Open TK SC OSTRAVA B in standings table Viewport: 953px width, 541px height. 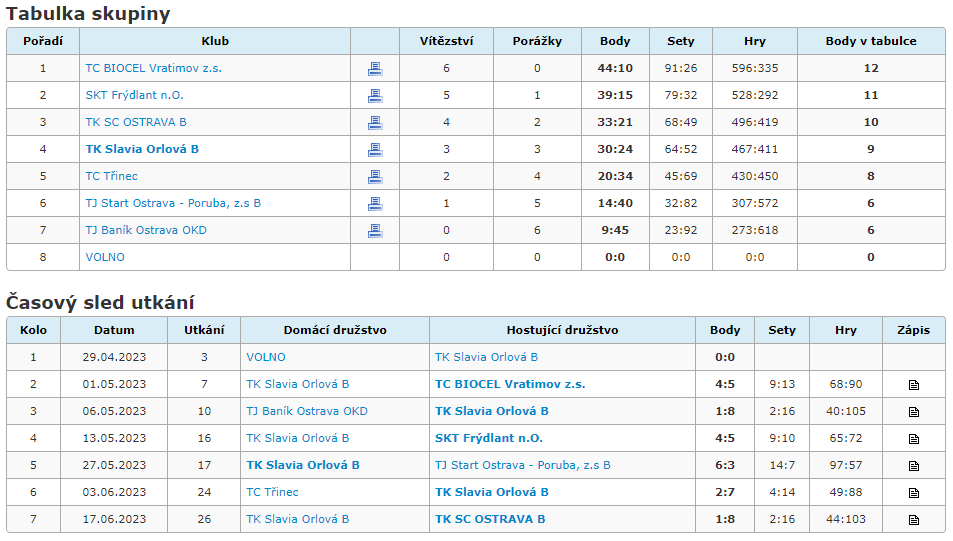136,122
